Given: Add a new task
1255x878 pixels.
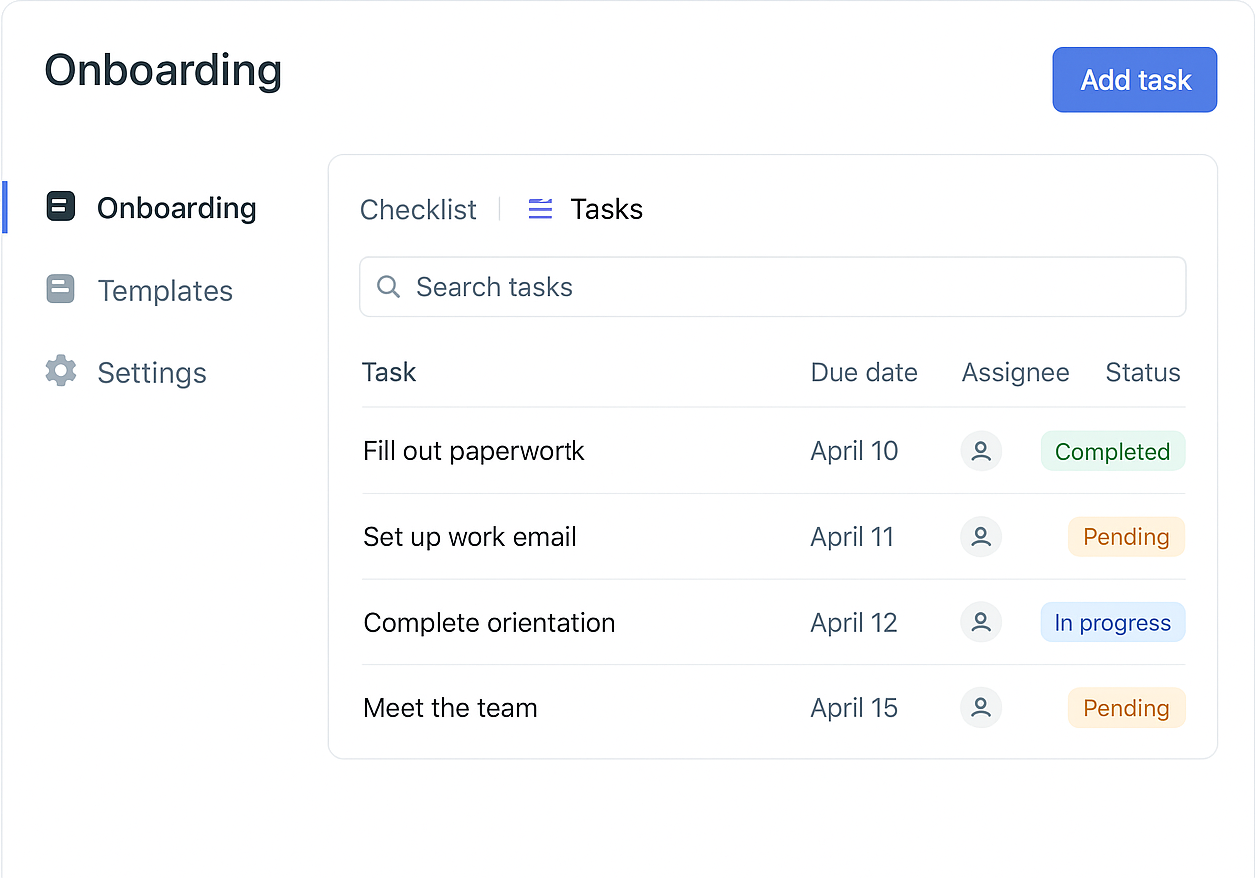Looking at the screenshot, I should tap(1135, 80).
